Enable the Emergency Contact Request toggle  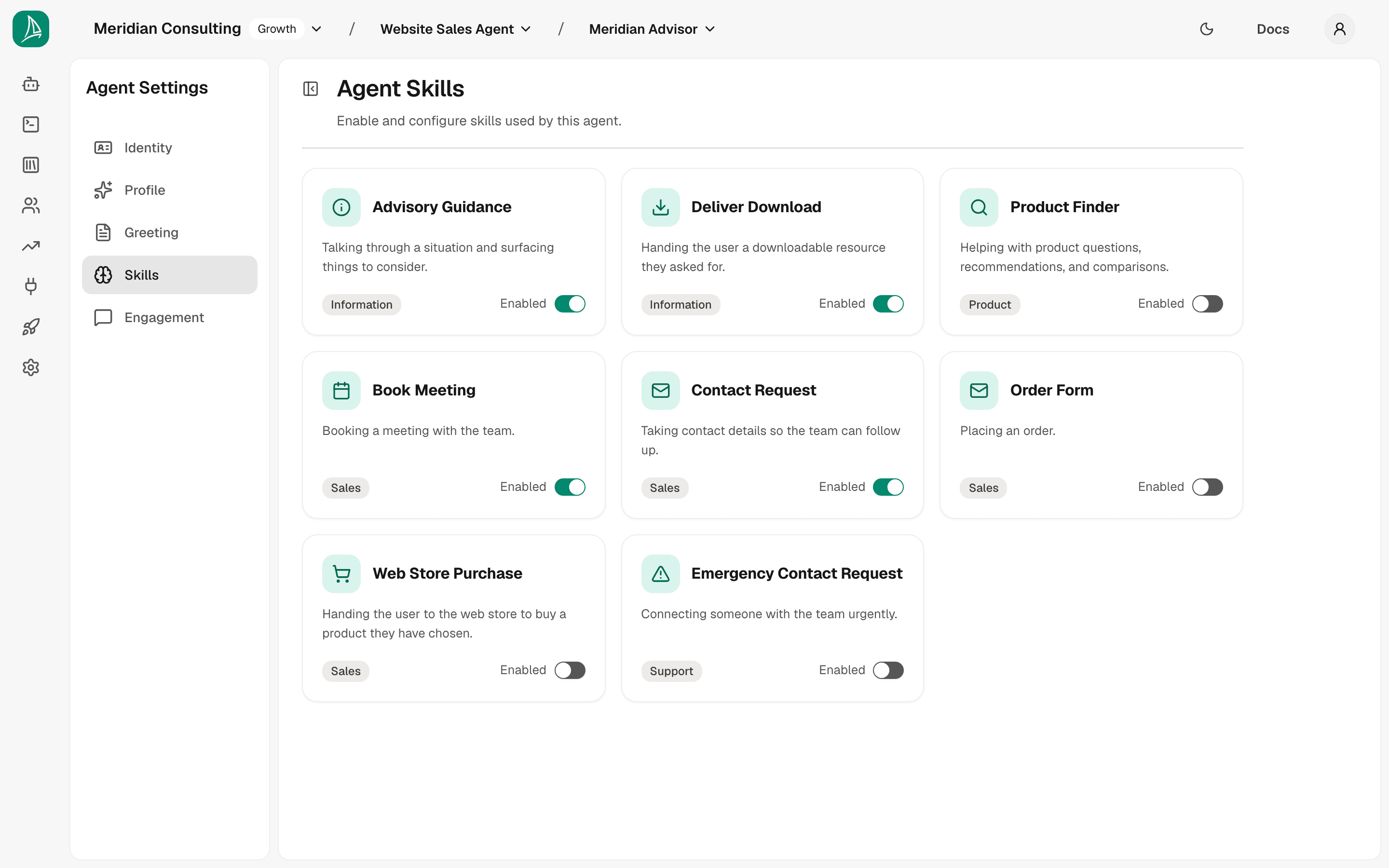(888, 670)
